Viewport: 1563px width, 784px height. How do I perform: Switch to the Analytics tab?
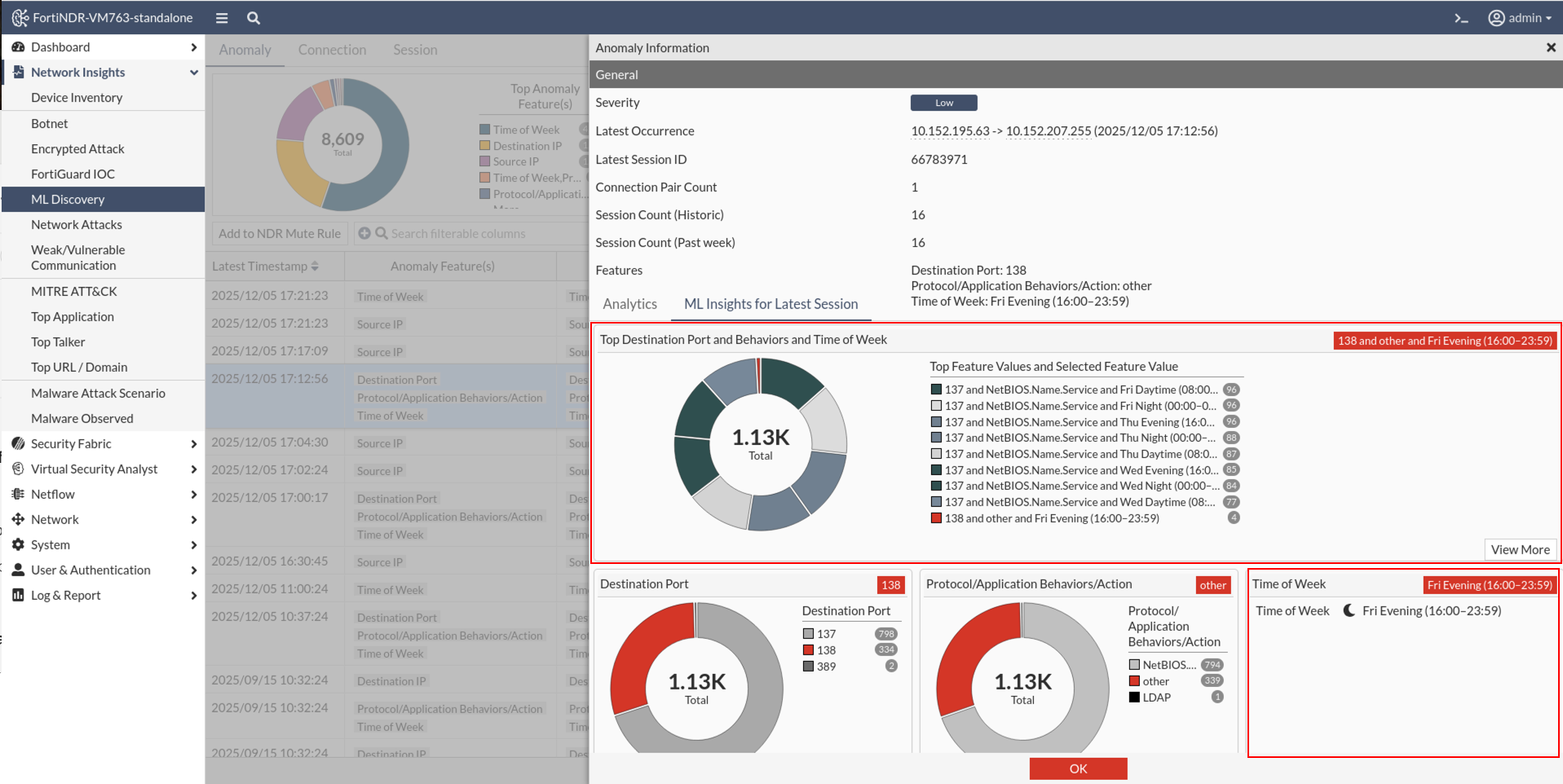[x=629, y=304]
